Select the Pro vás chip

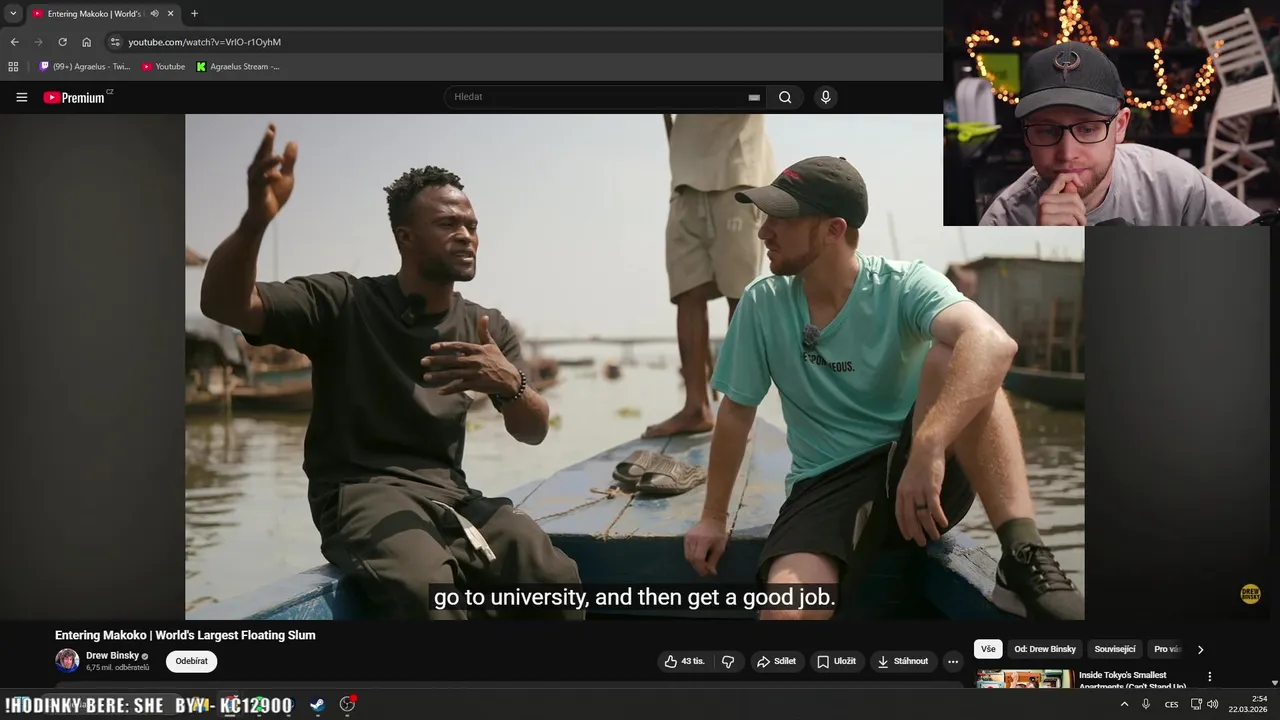point(1167,649)
